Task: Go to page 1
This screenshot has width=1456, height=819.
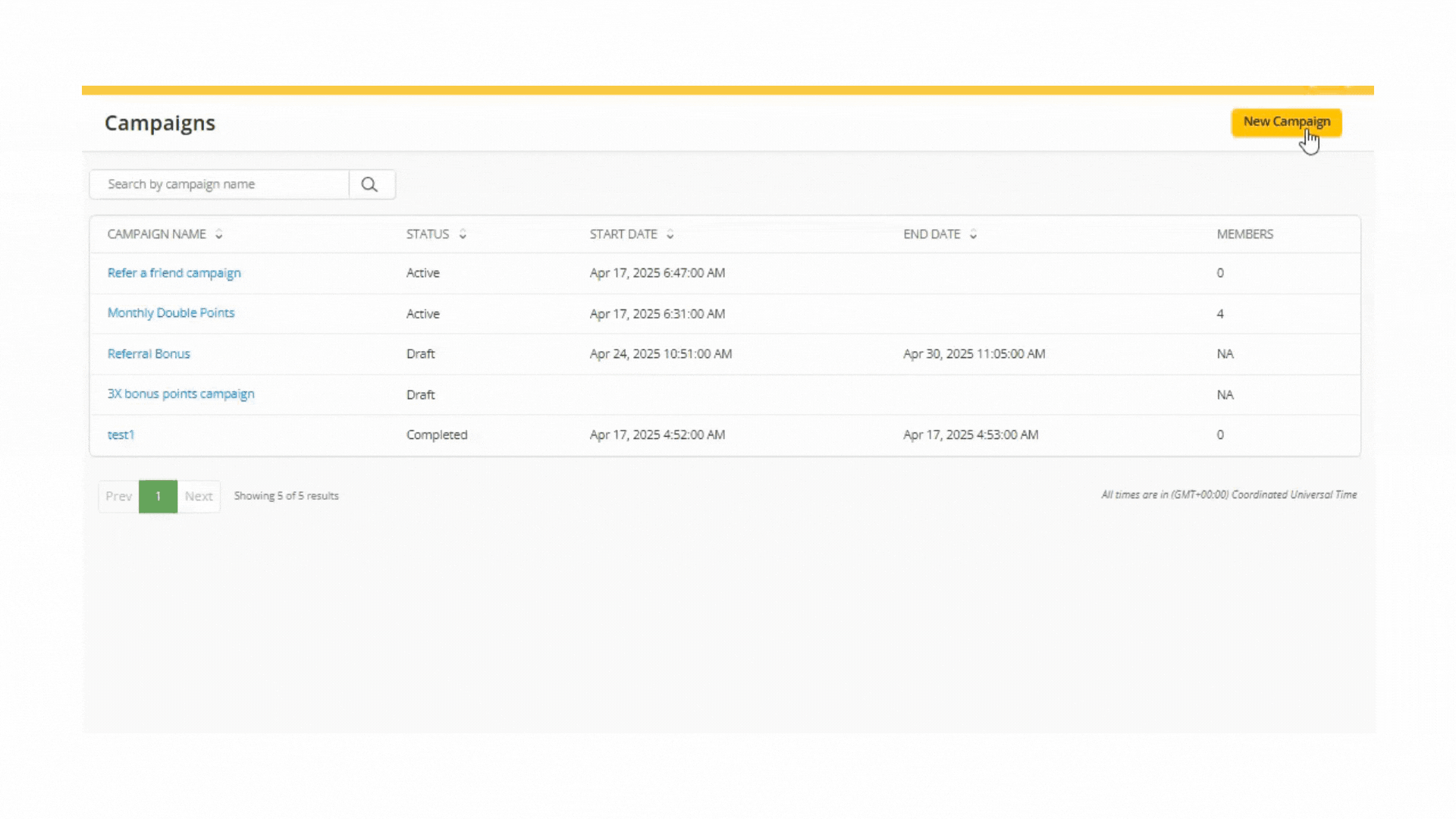Action: [x=158, y=496]
